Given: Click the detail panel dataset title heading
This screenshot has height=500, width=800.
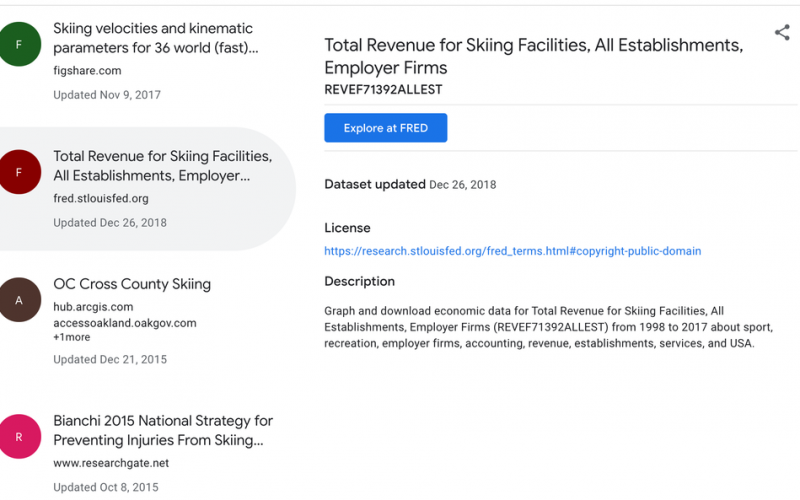Looking at the screenshot, I should pyautogui.click(x=534, y=56).
